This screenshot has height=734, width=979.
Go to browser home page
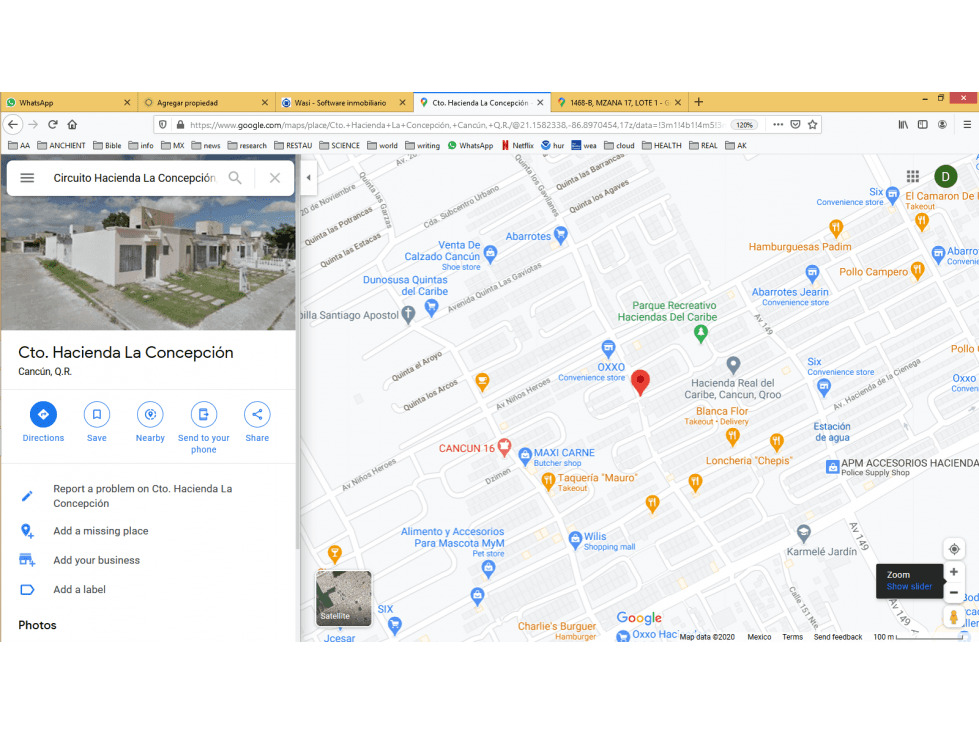coord(72,124)
